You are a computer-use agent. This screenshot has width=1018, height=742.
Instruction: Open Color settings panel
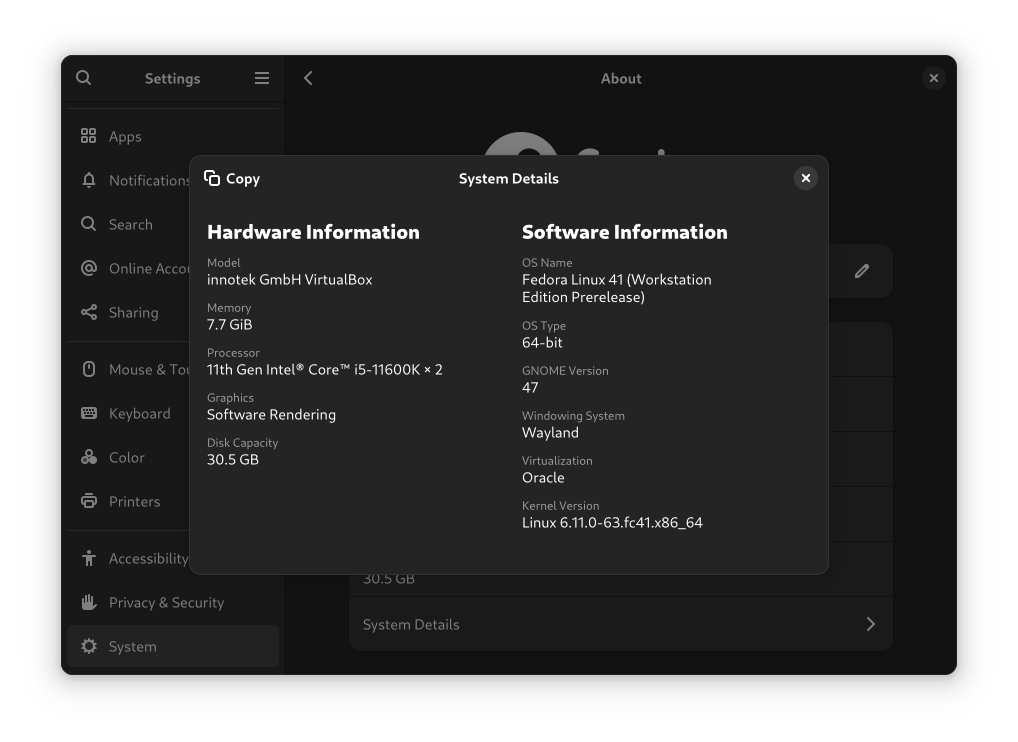pos(126,457)
